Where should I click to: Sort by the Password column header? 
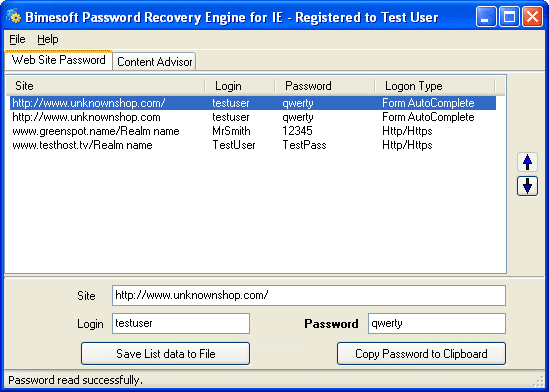pos(325,86)
